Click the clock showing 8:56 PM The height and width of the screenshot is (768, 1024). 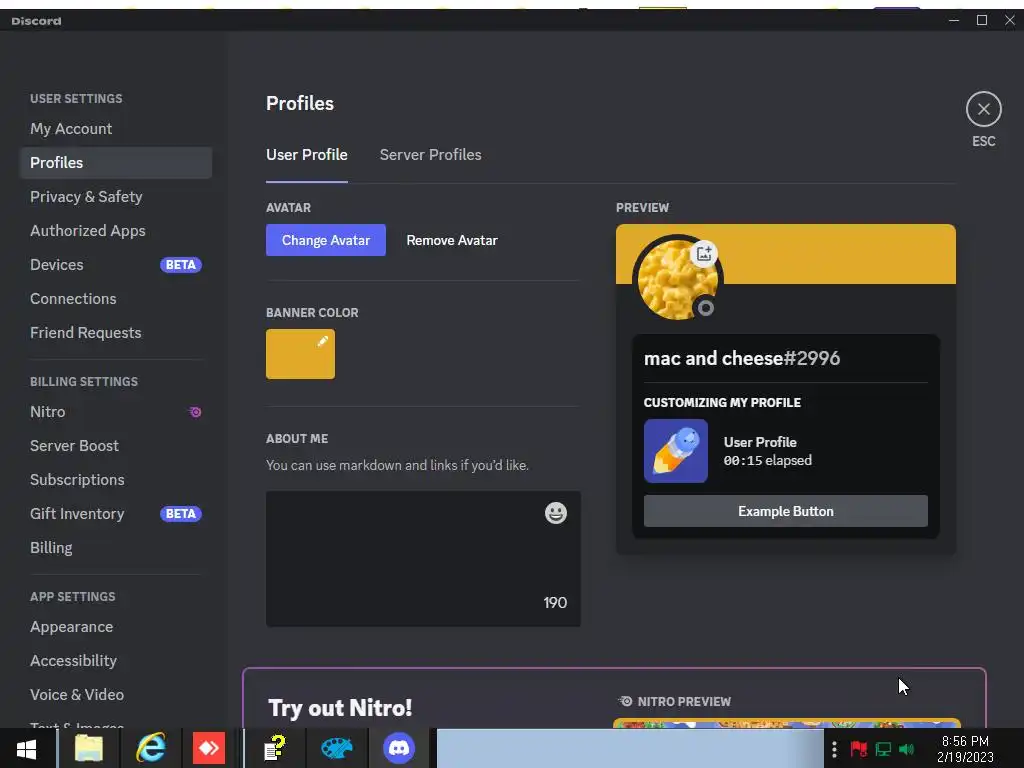[965, 741]
